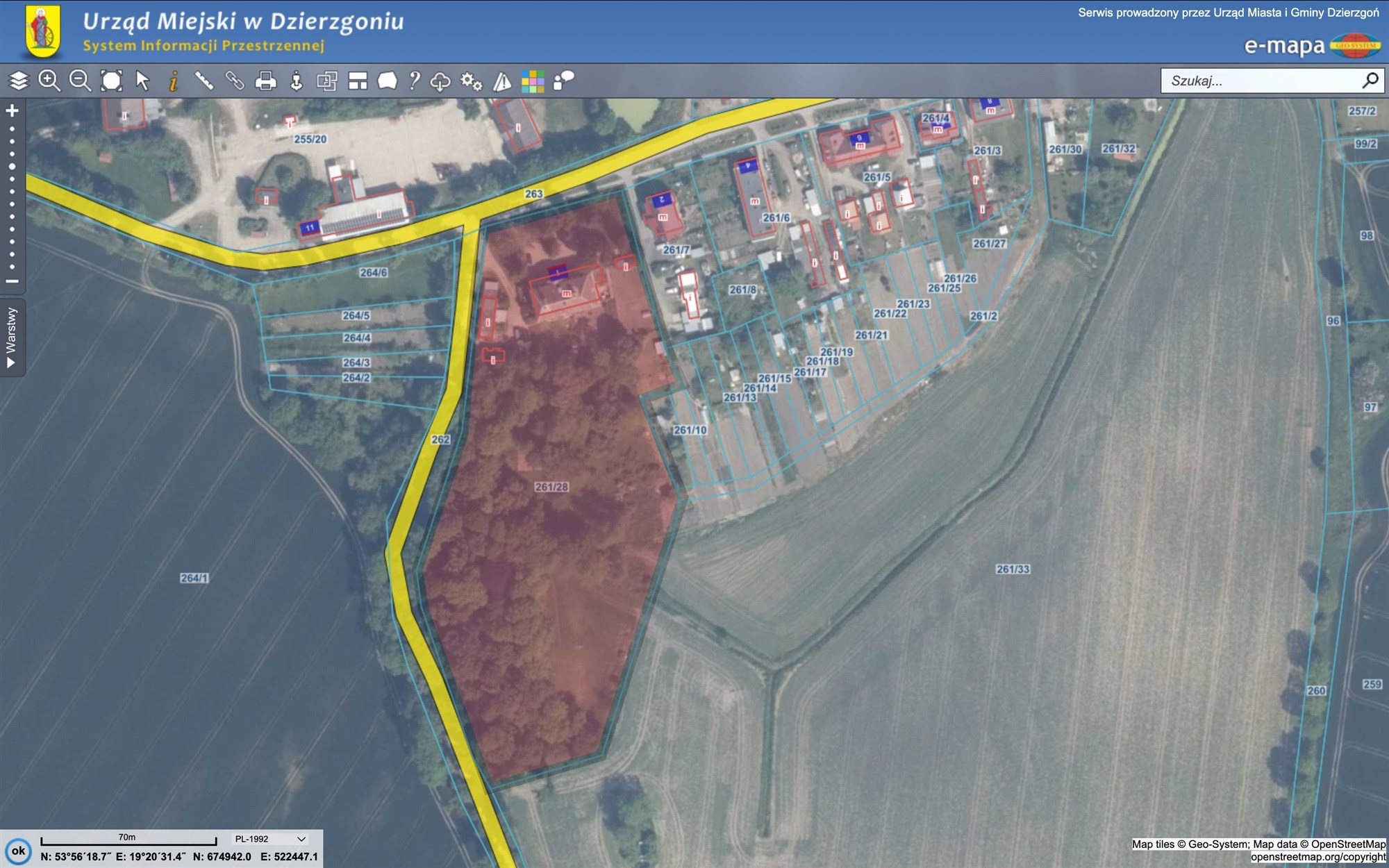Open the colorful grid palette icon
The height and width of the screenshot is (868, 1389).
(533, 81)
